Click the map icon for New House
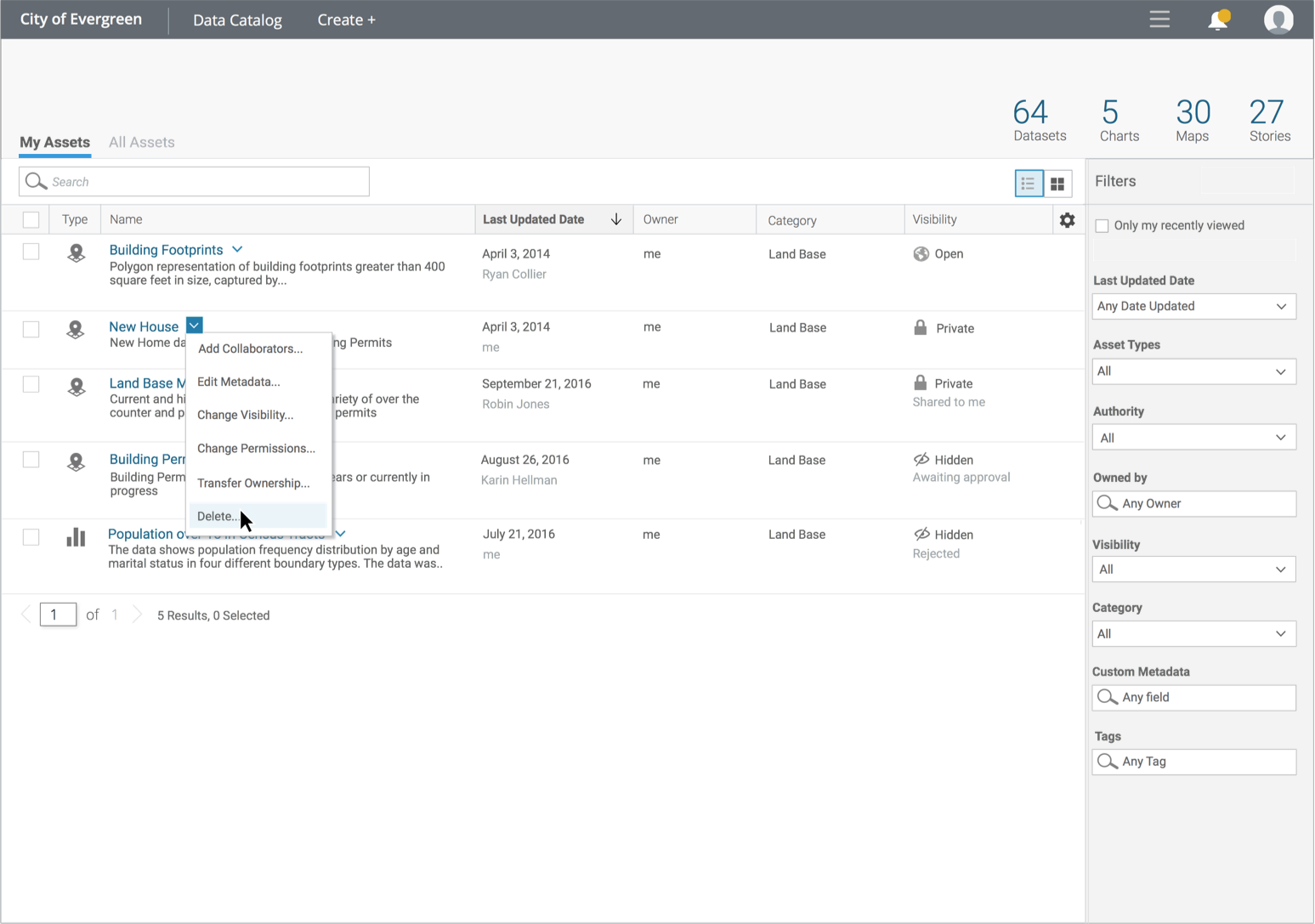 (x=76, y=329)
